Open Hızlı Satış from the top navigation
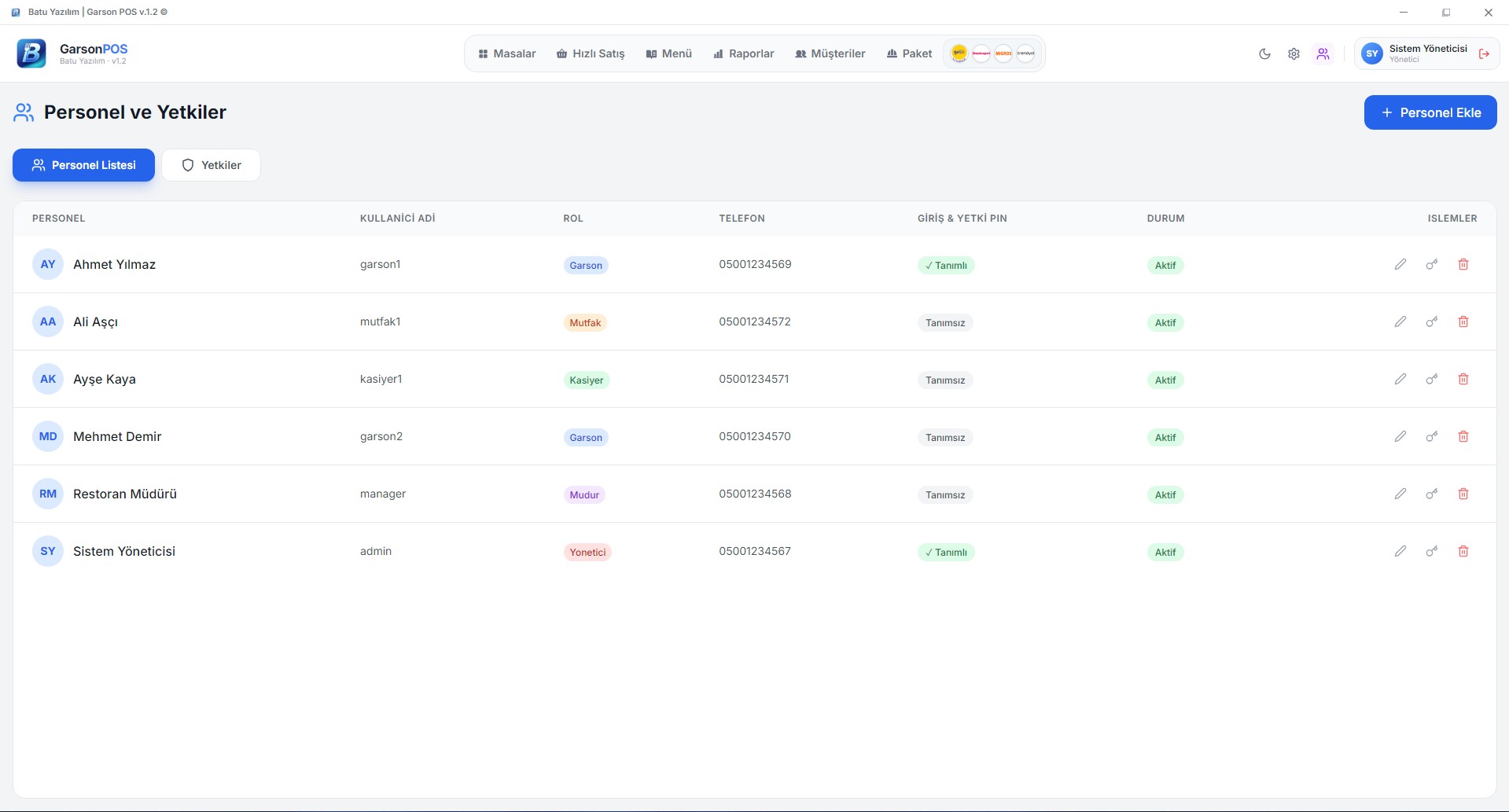1509x812 pixels. click(x=591, y=53)
